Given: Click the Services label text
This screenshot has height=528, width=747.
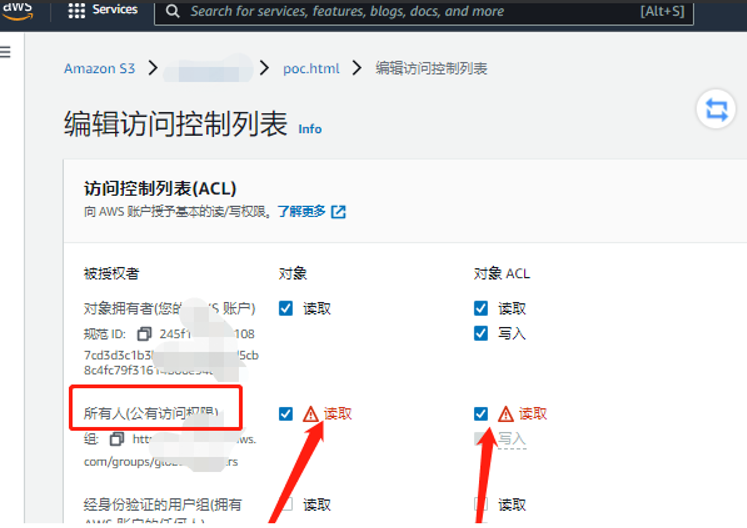Looking at the screenshot, I should [x=115, y=10].
